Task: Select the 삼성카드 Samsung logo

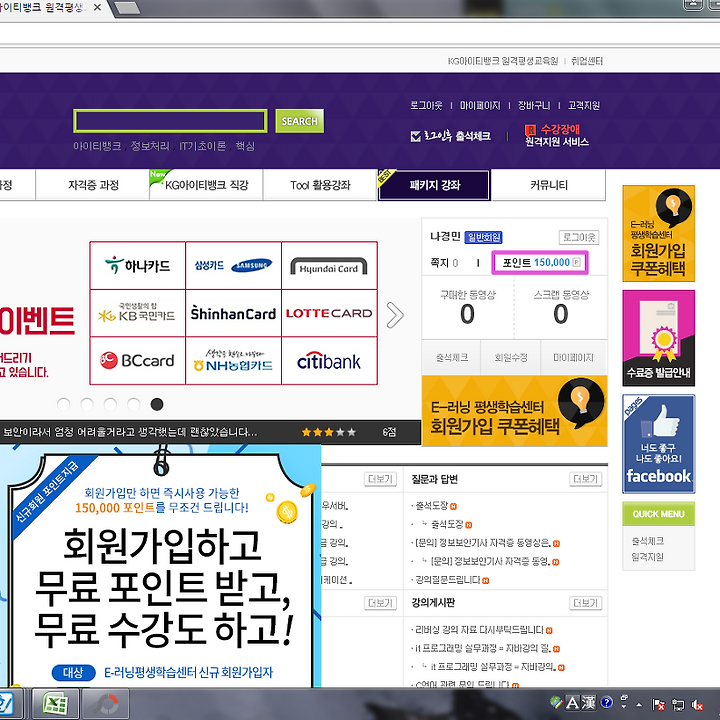Action: [x=233, y=265]
